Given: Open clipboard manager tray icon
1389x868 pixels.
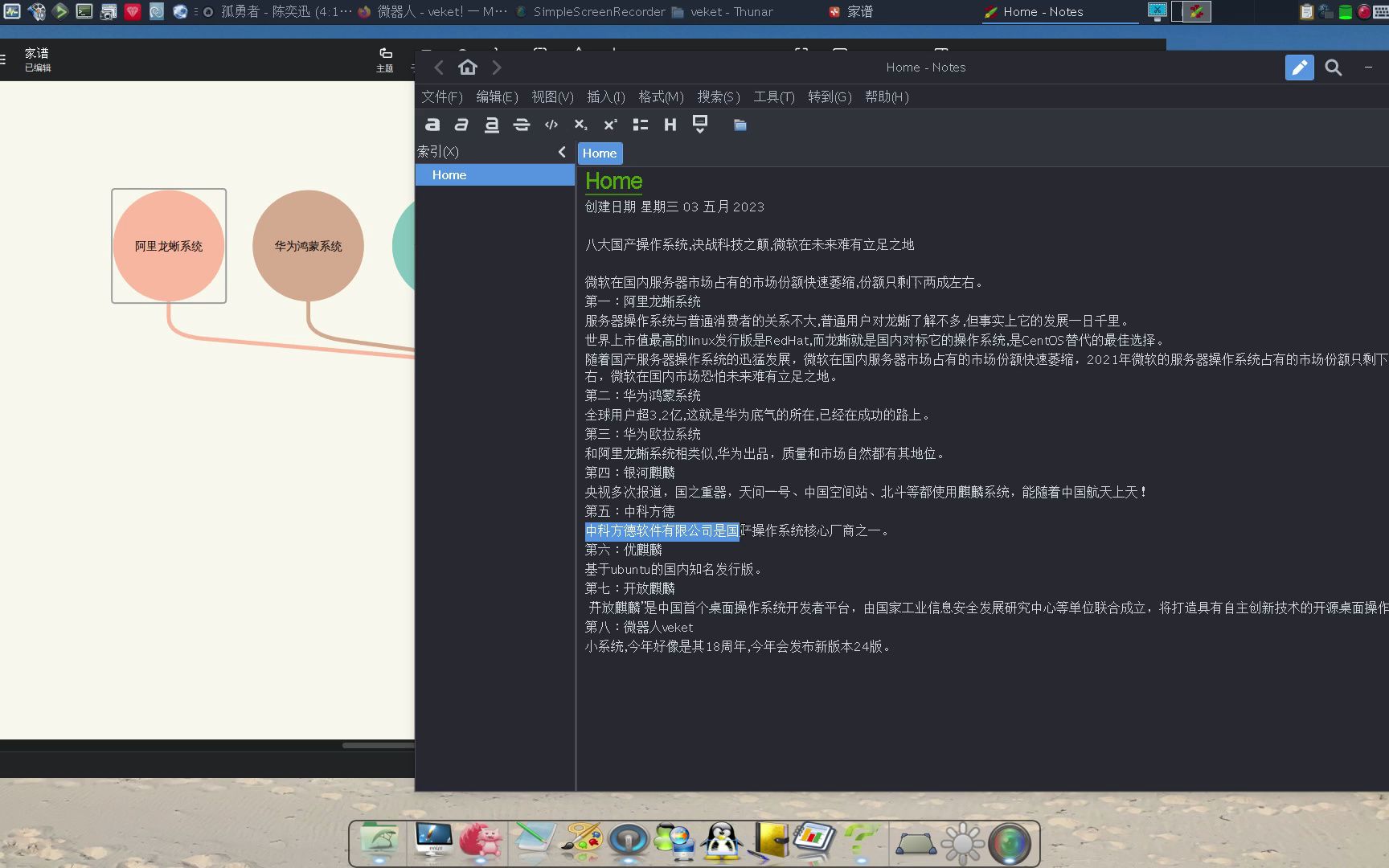Looking at the screenshot, I should pyautogui.click(x=1306, y=11).
